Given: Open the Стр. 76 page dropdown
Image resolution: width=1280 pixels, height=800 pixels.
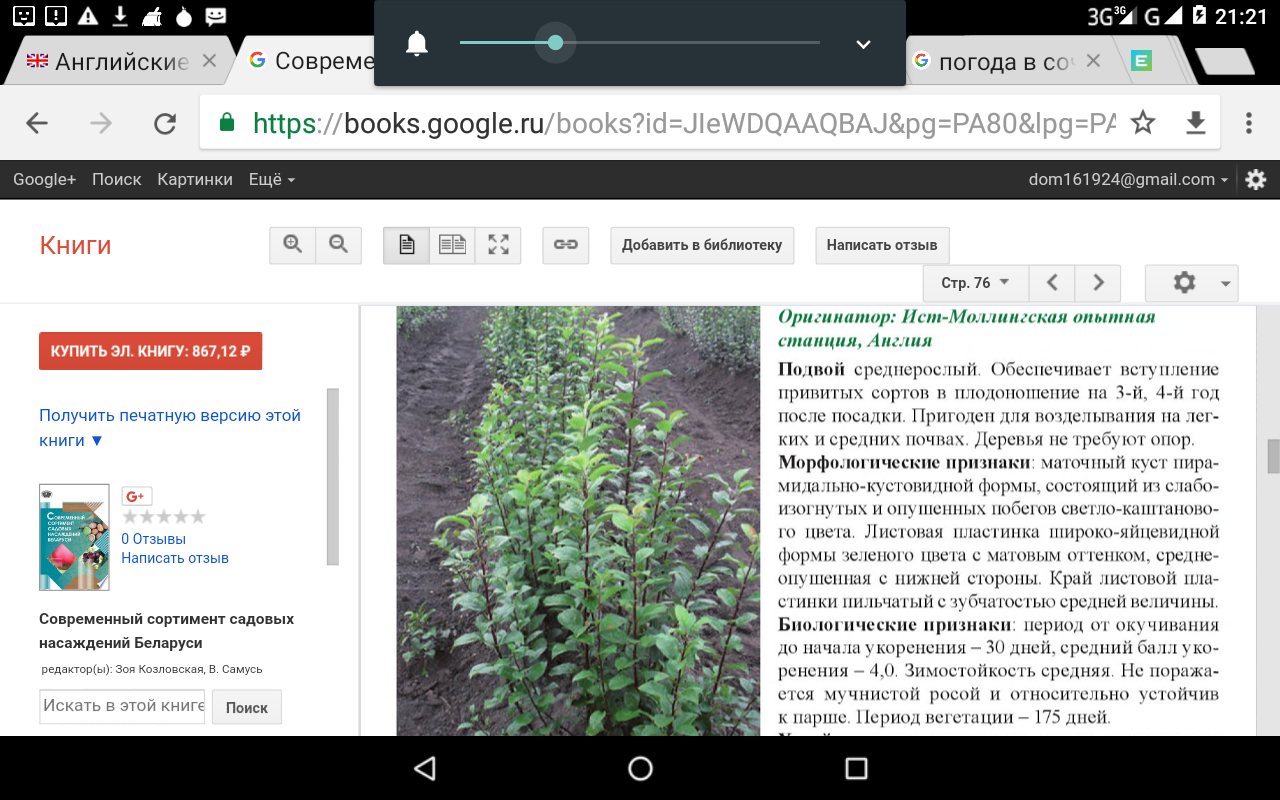Looking at the screenshot, I should tap(975, 283).
